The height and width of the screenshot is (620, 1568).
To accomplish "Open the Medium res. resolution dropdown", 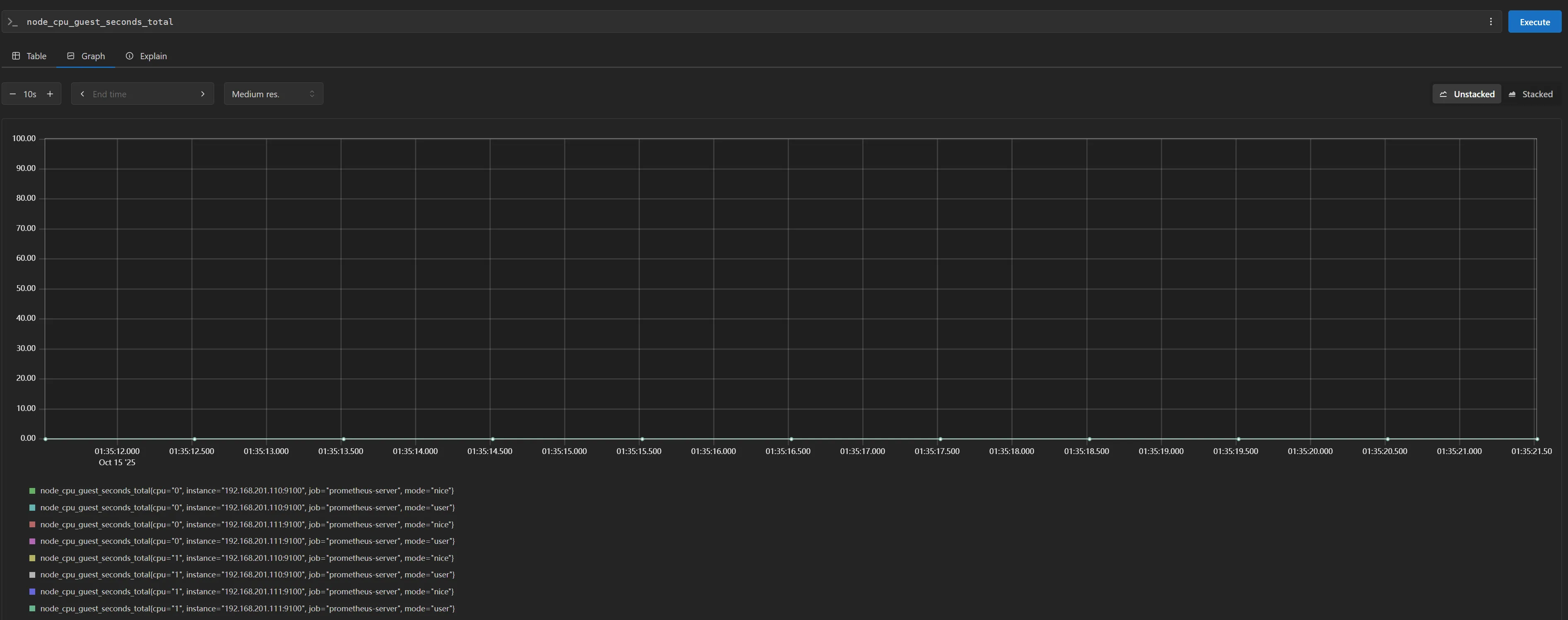I will click(273, 94).
